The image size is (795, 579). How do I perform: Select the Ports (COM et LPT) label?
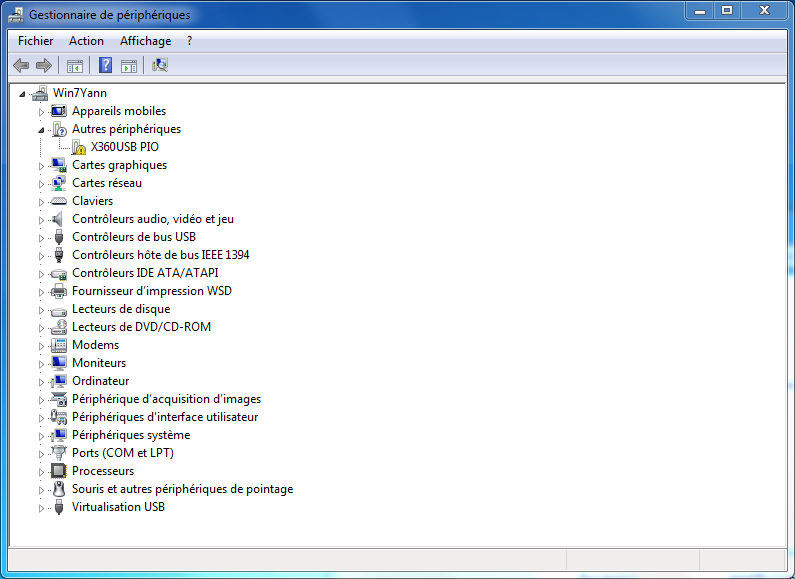(x=123, y=453)
